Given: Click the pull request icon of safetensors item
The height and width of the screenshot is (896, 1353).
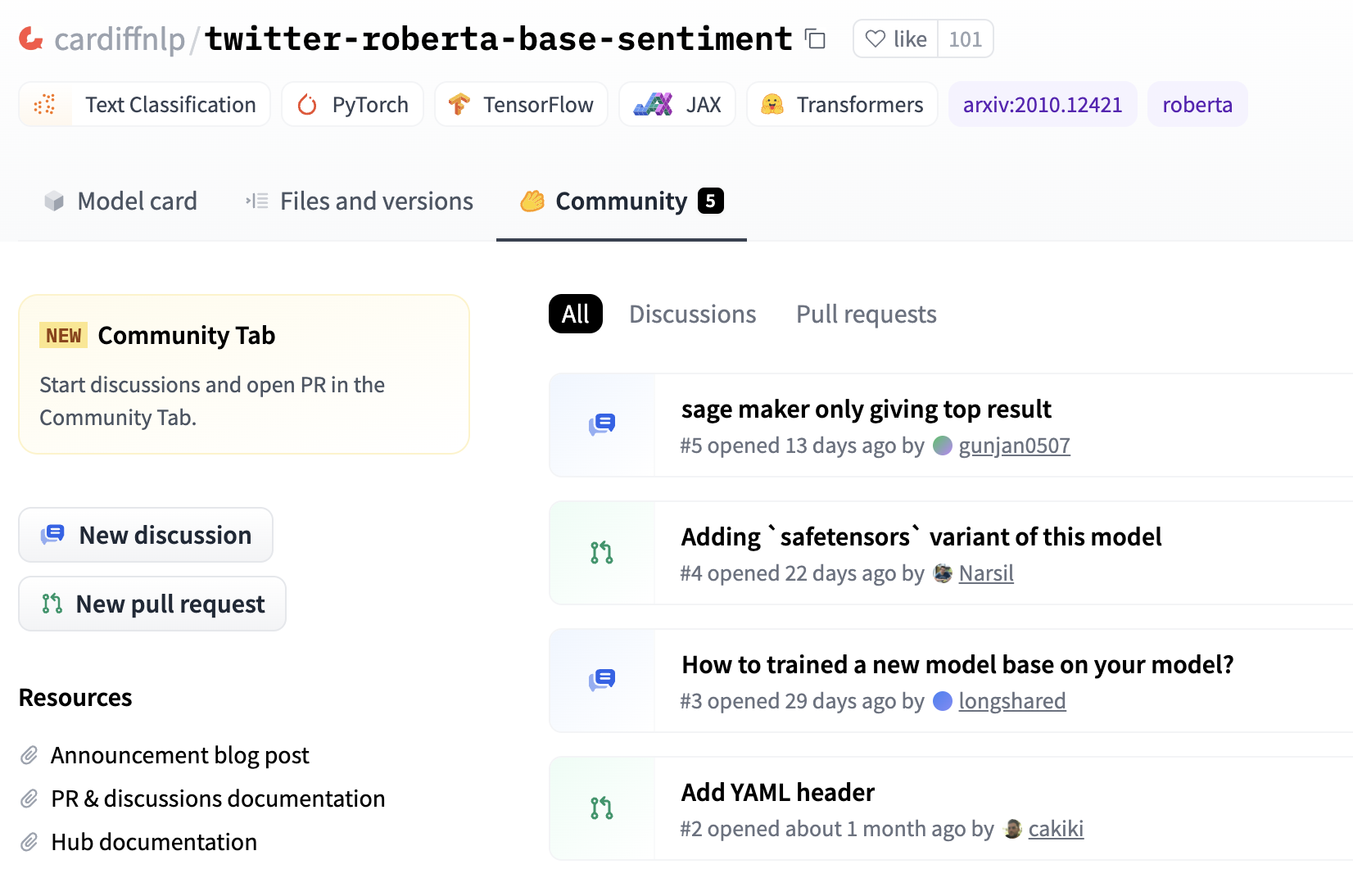Looking at the screenshot, I should click(x=602, y=552).
